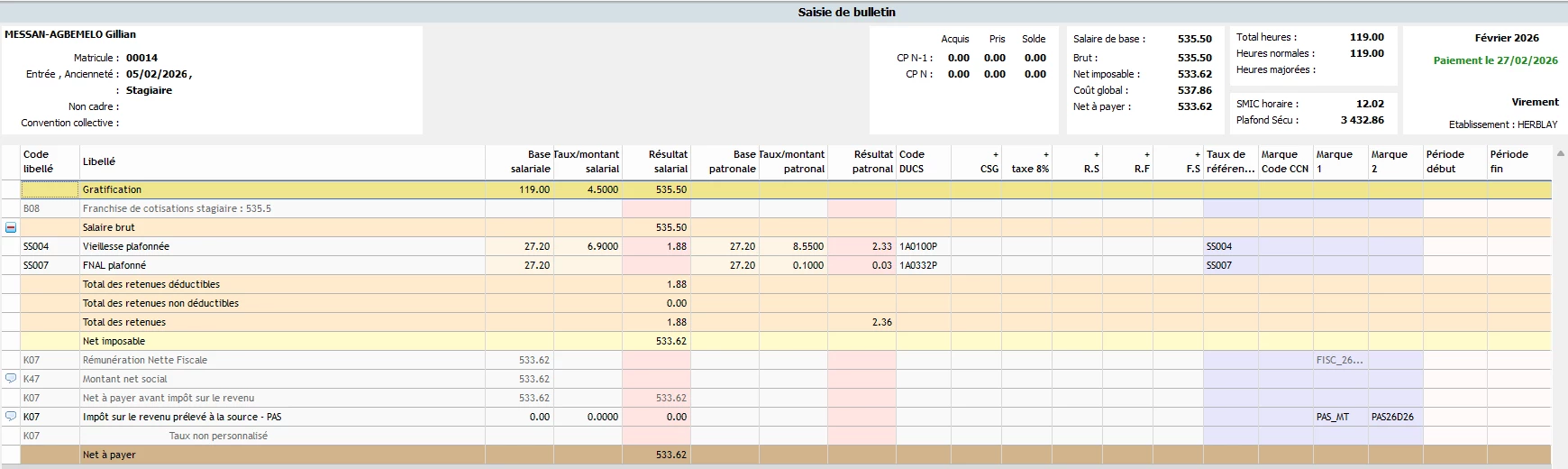Select the Marque 1 column header
Image resolution: width=1568 pixels, height=469 pixels.
[x=1341, y=162]
